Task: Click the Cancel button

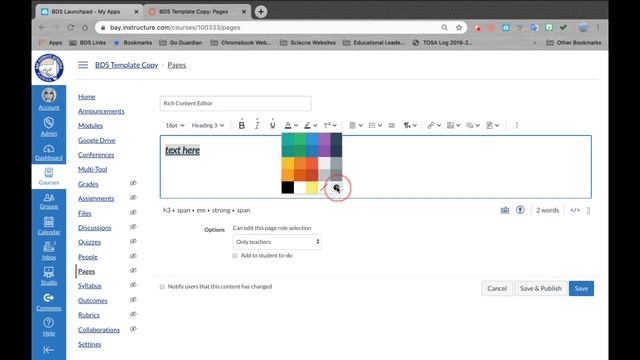Action: pyautogui.click(x=497, y=288)
